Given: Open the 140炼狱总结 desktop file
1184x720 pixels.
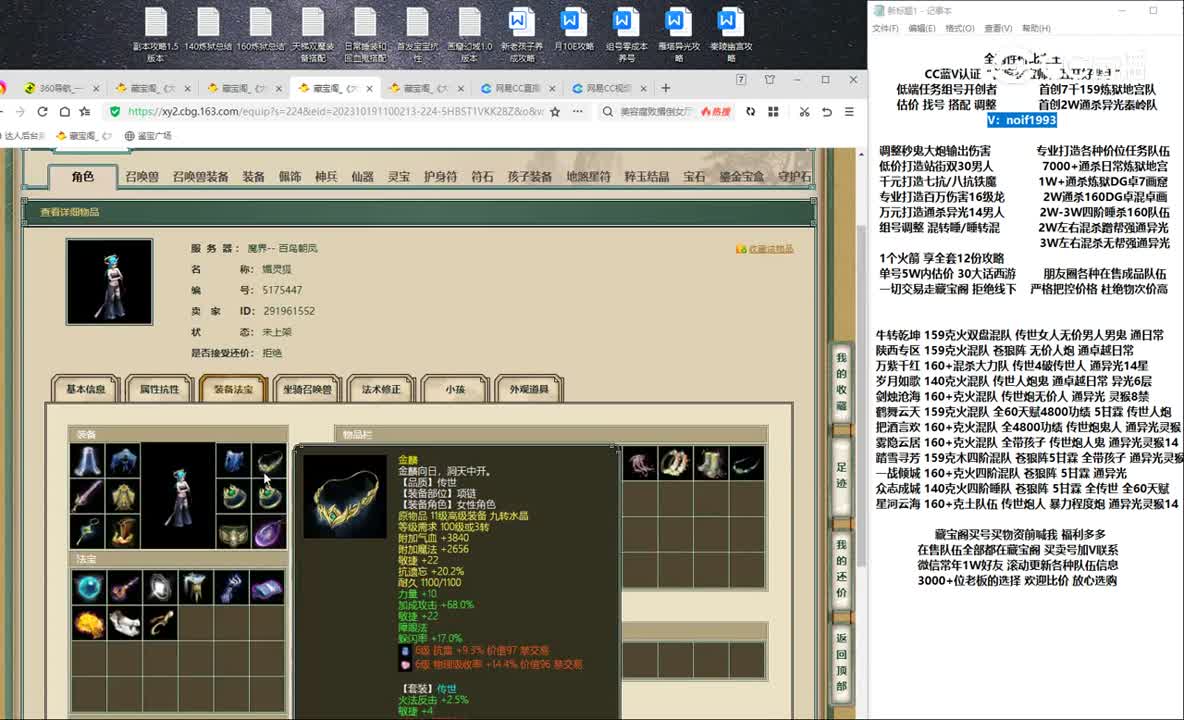Looking at the screenshot, I should point(208,30).
